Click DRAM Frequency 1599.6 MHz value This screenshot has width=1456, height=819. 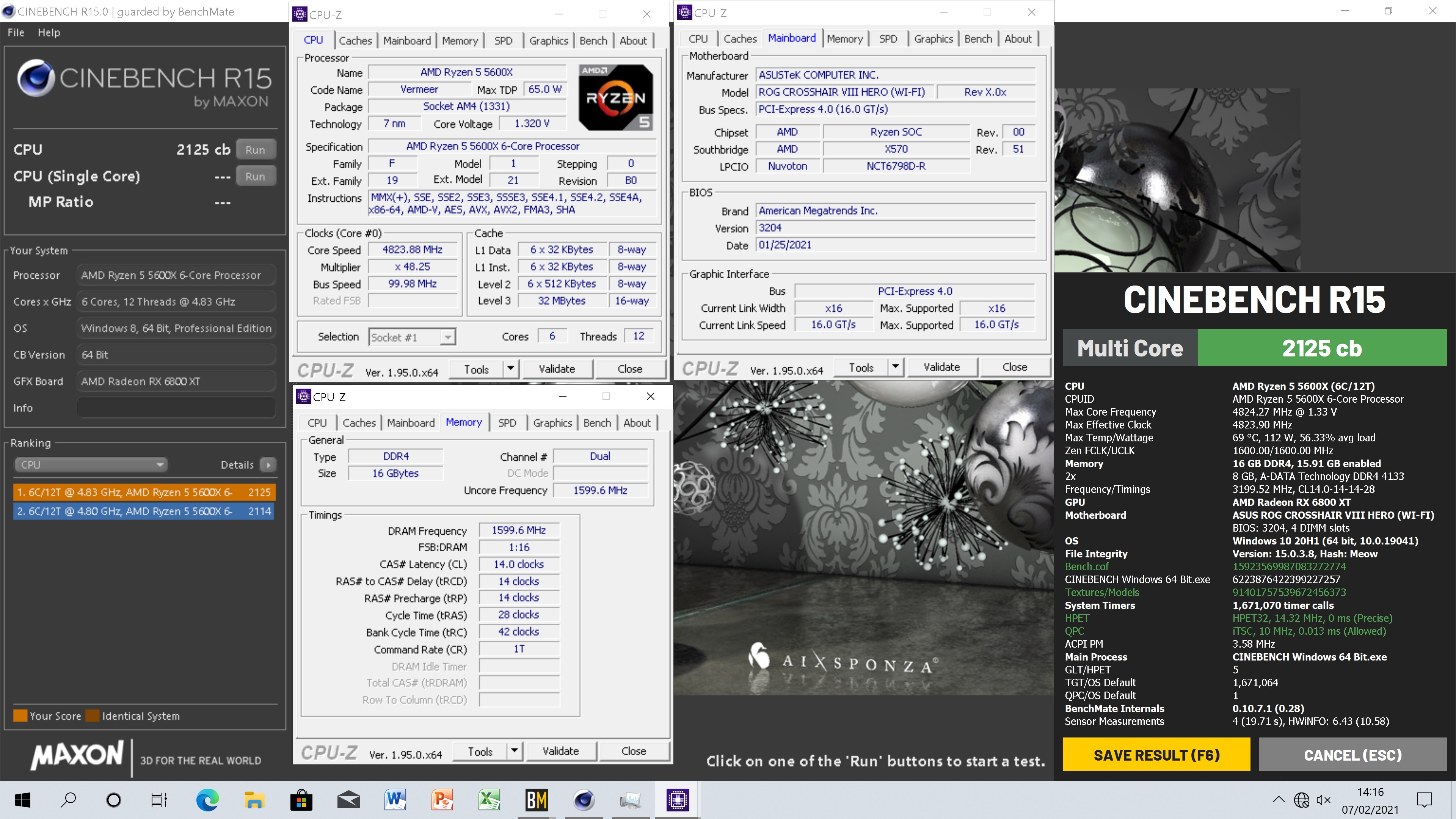(x=519, y=530)
